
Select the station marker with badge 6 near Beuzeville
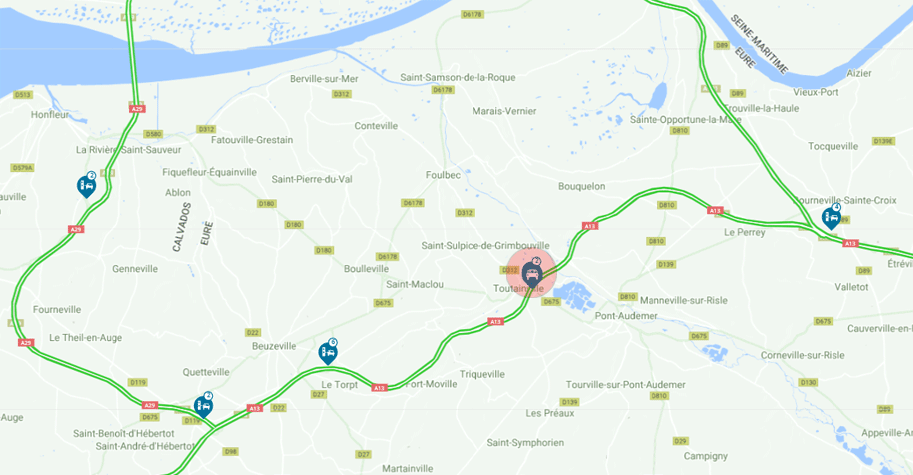328,352
